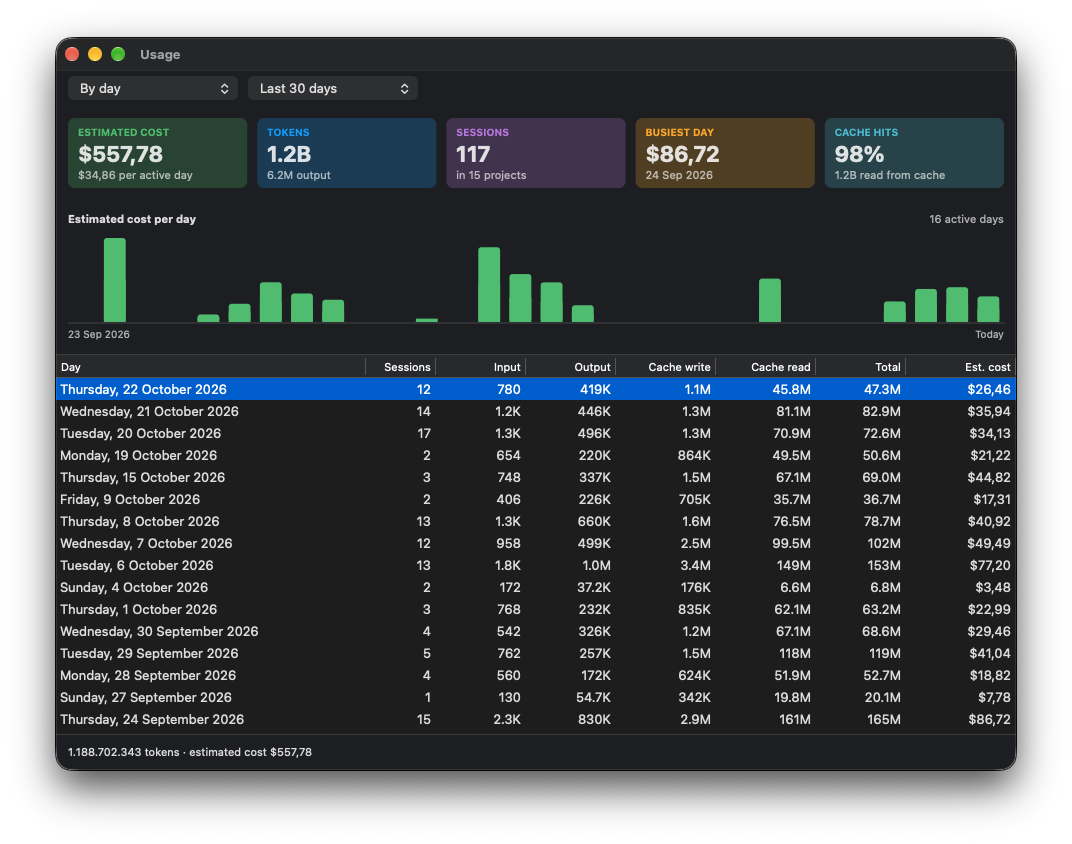
Task: Close the Usage window with red button
Action: coord(72,54)
